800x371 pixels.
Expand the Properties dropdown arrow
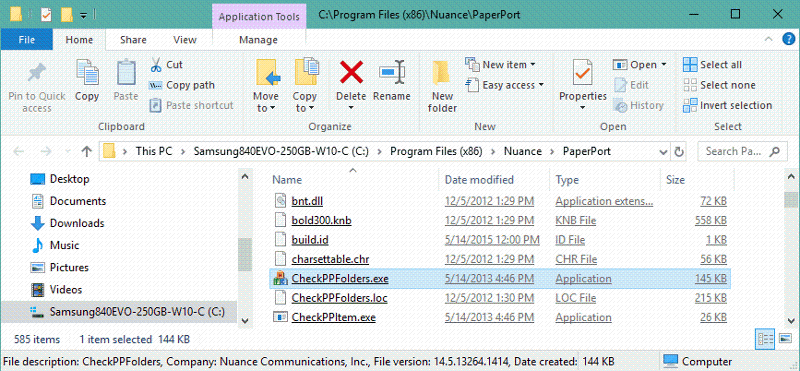583,108
